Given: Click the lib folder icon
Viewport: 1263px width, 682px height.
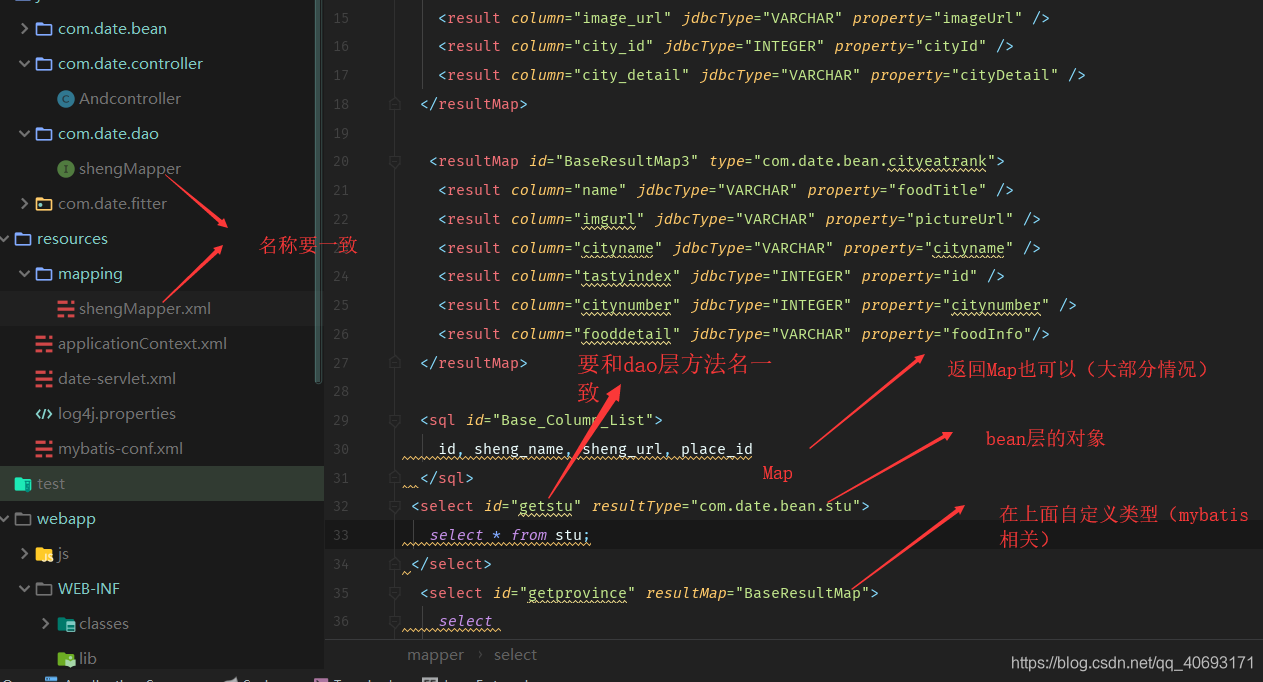Looking at the screenshot, I should pyautogui.click(x=66, y=658).
